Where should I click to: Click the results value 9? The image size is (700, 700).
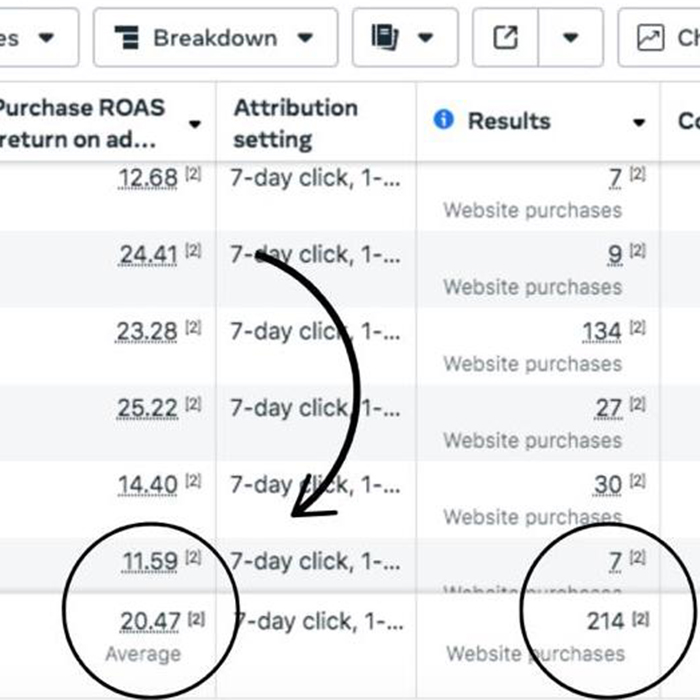[x=615, y=254]
